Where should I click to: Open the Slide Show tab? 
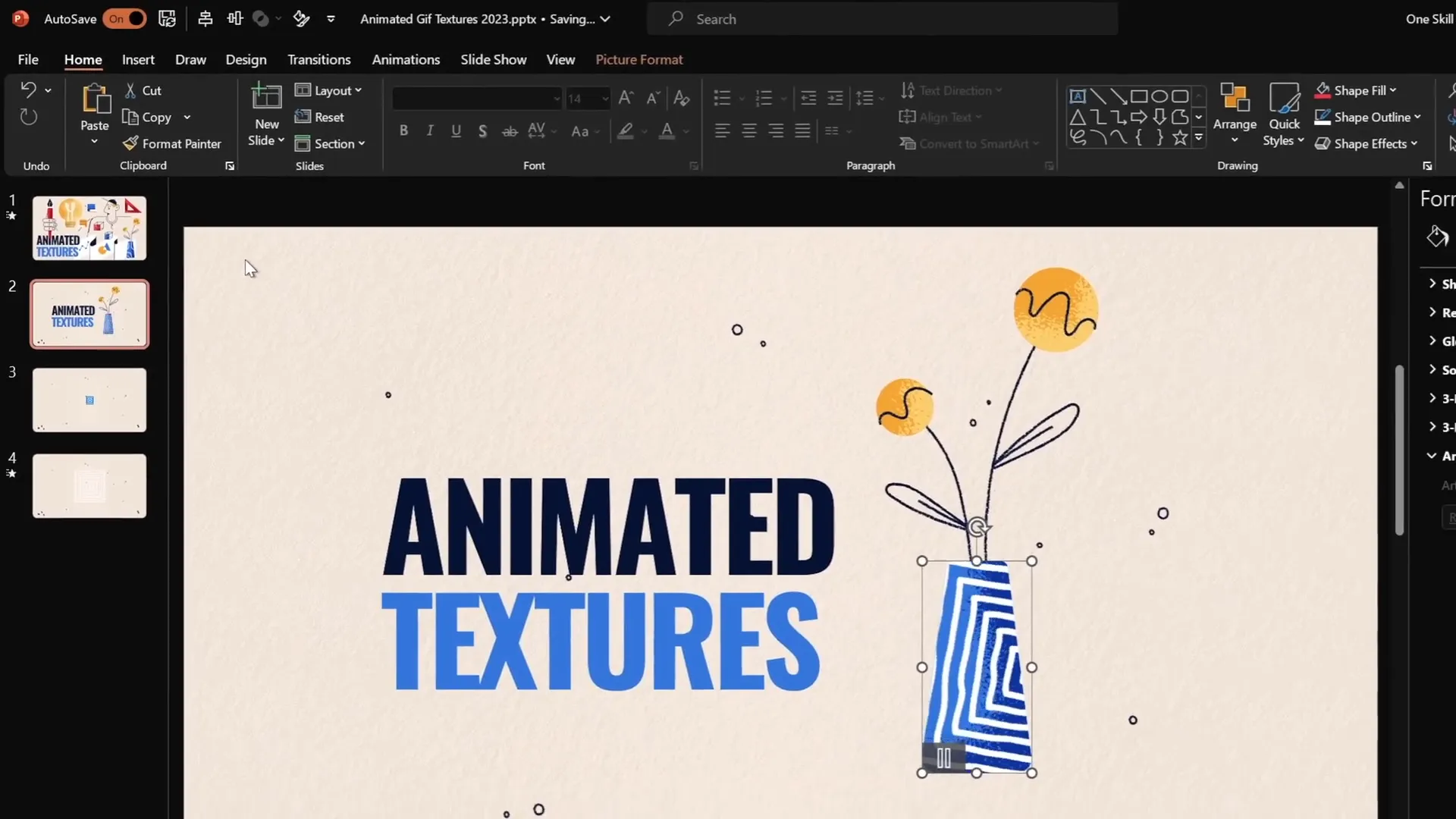click(493, 59)
